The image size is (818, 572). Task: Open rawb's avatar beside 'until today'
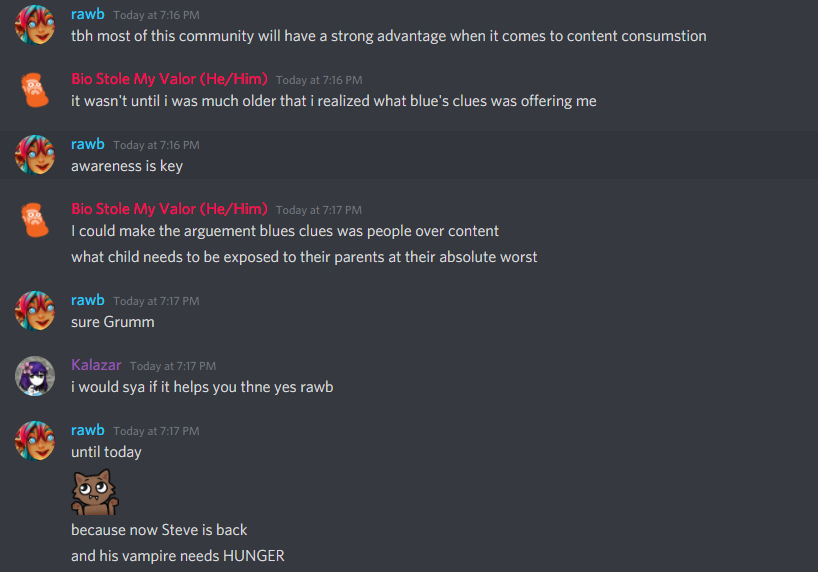click(x=35, y=441)
